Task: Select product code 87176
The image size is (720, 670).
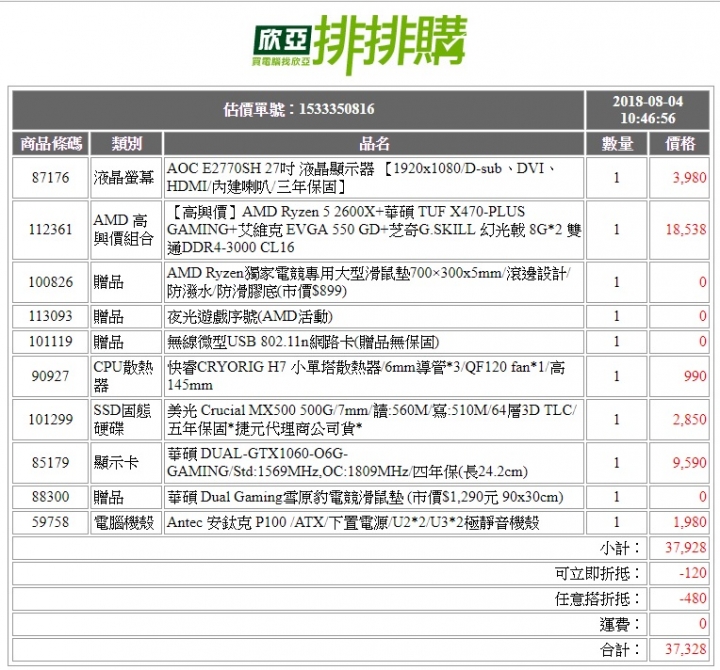Action: coord(51,178)
